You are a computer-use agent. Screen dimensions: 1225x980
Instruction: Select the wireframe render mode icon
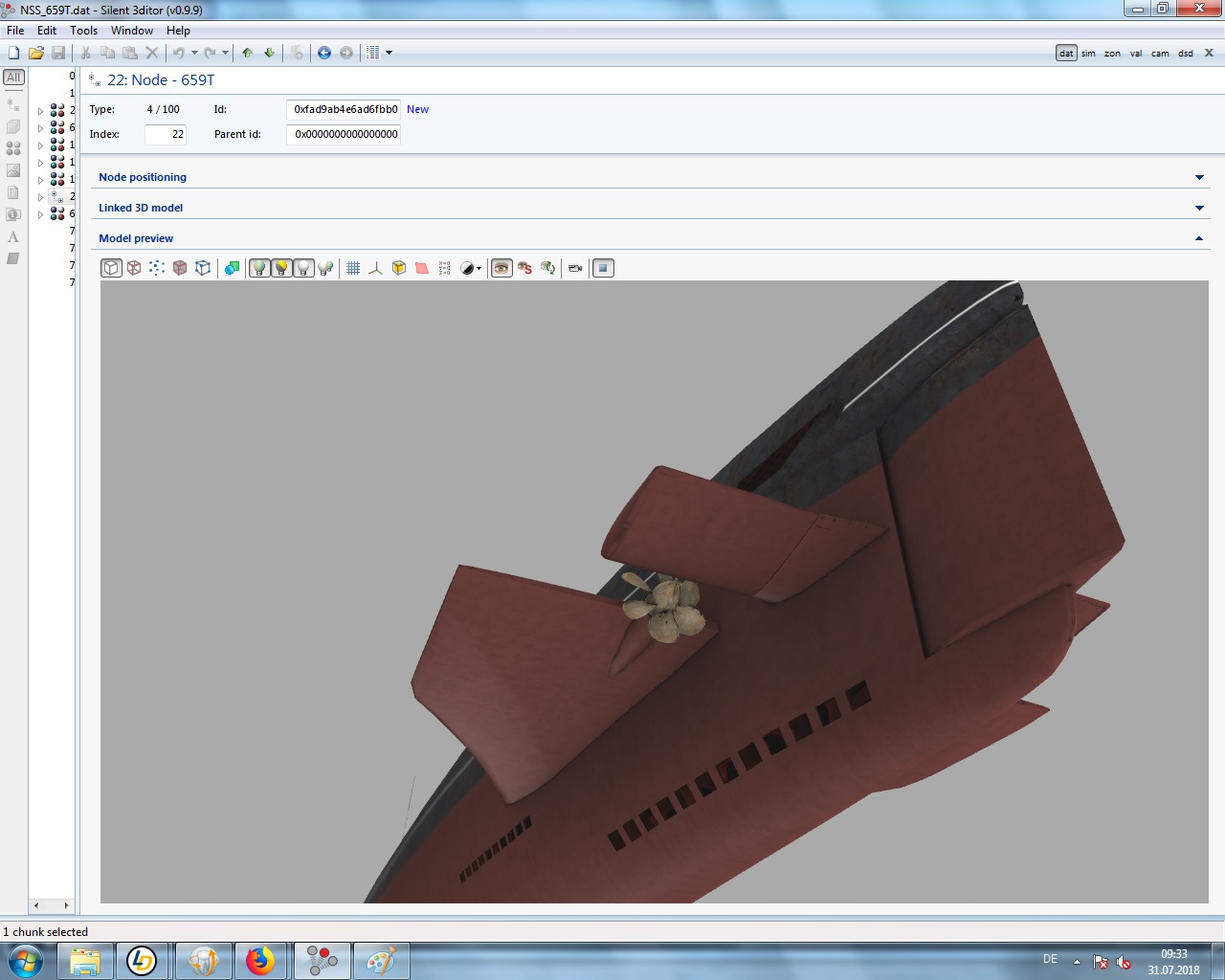click(x=134, y=268)
